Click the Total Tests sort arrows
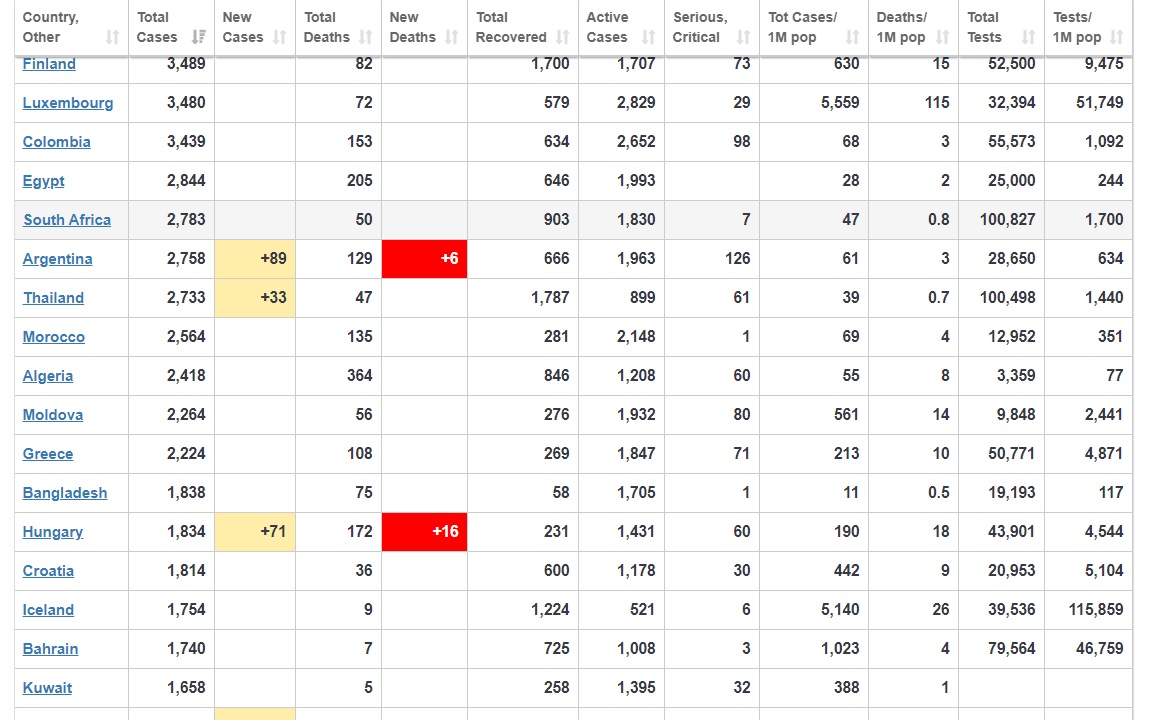 point(1029,37)
